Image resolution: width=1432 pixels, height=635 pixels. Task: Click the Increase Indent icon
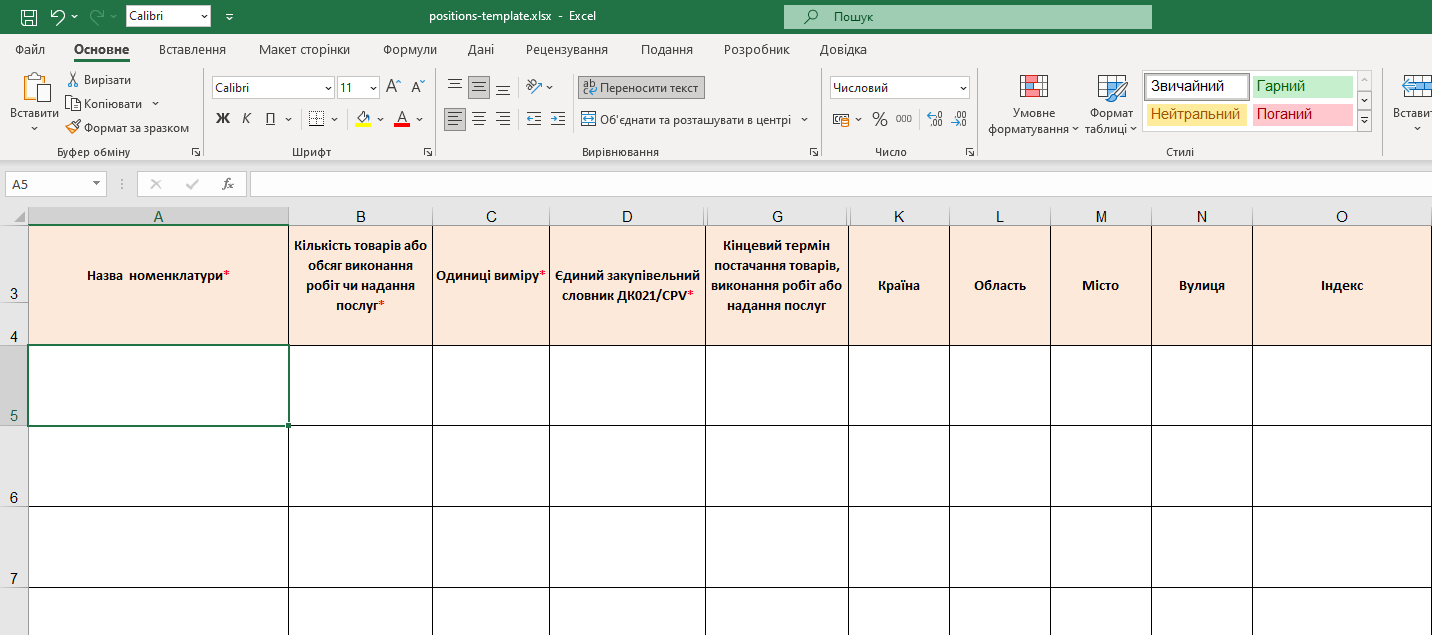point(557,120)
